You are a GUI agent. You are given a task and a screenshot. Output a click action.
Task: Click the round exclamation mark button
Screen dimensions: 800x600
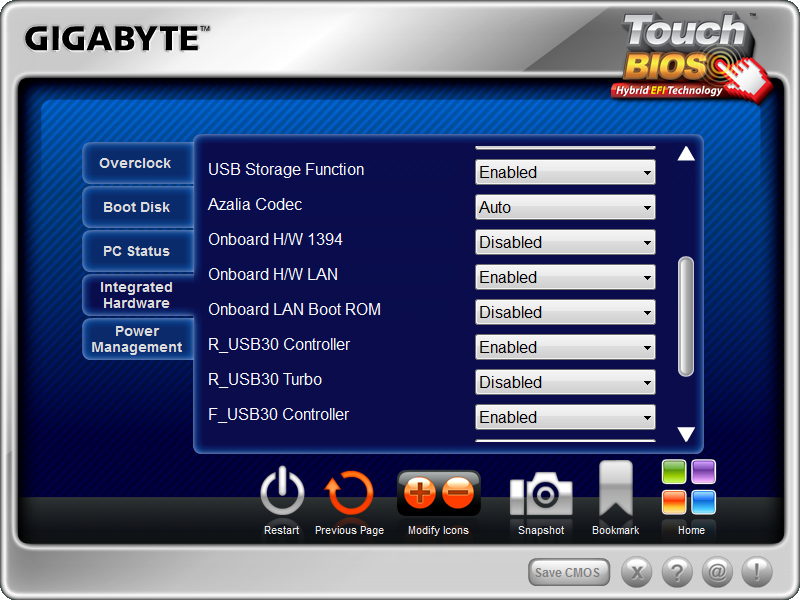pos(757,572)
